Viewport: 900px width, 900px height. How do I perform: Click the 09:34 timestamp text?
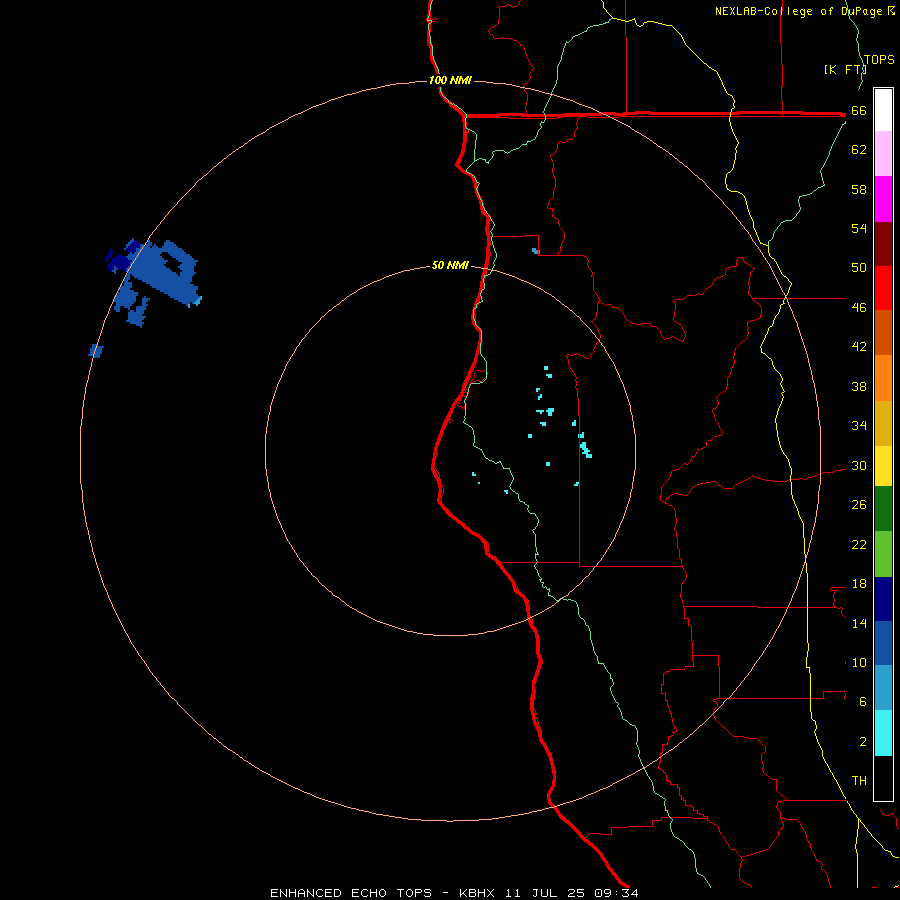point(616,893)
